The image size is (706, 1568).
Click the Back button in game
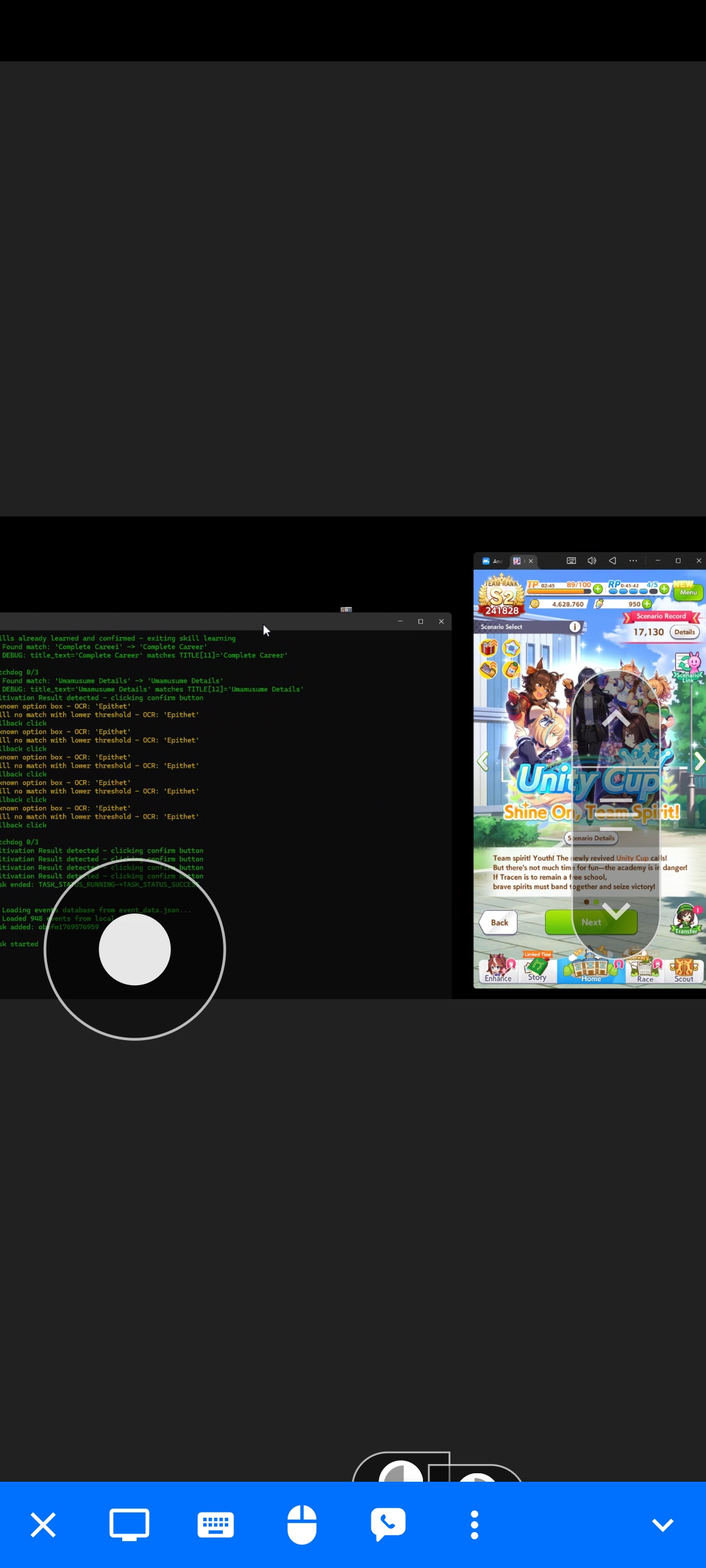coord(499,923)
